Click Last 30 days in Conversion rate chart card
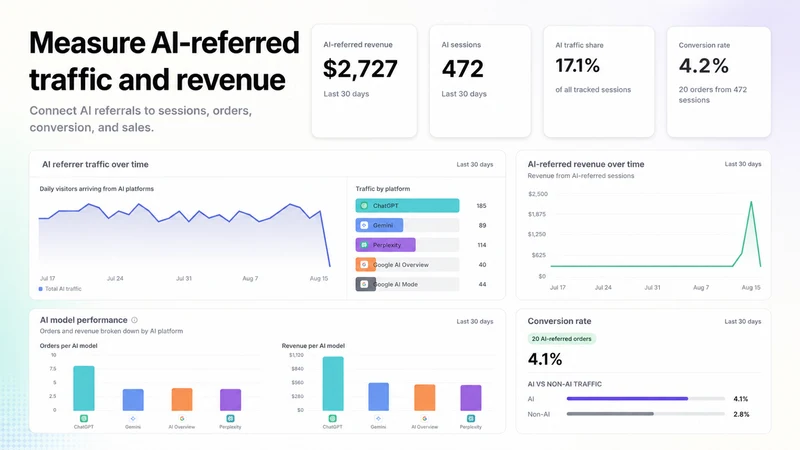The image size is (800, 450). coord(743,321)
